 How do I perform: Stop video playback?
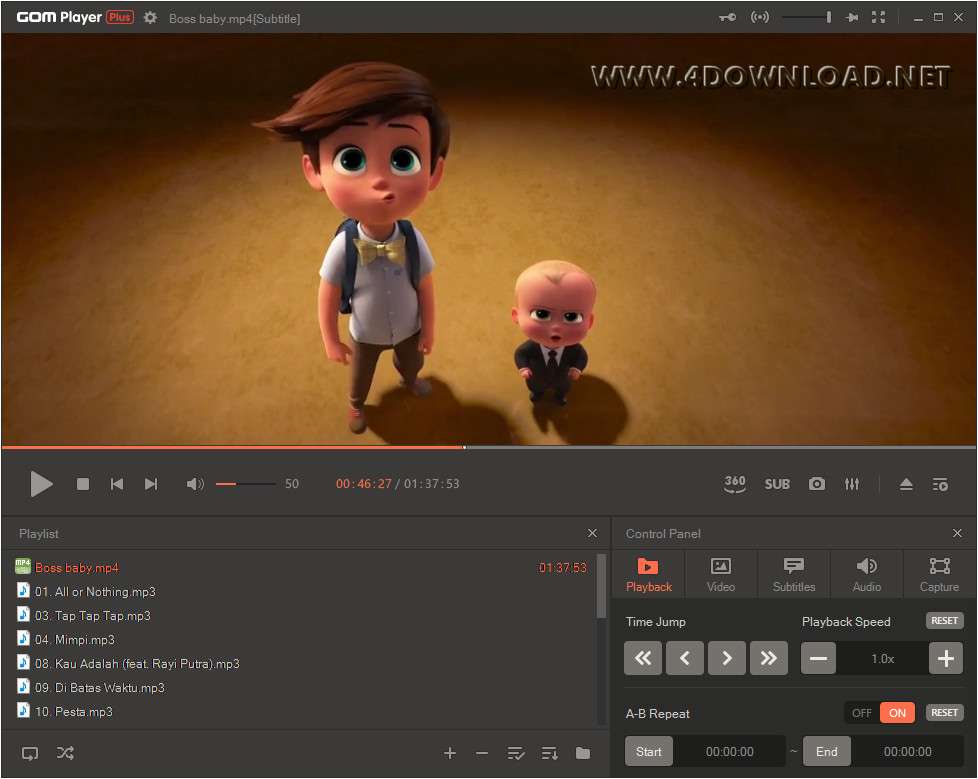pyautogui.click(x=82, y=484)
